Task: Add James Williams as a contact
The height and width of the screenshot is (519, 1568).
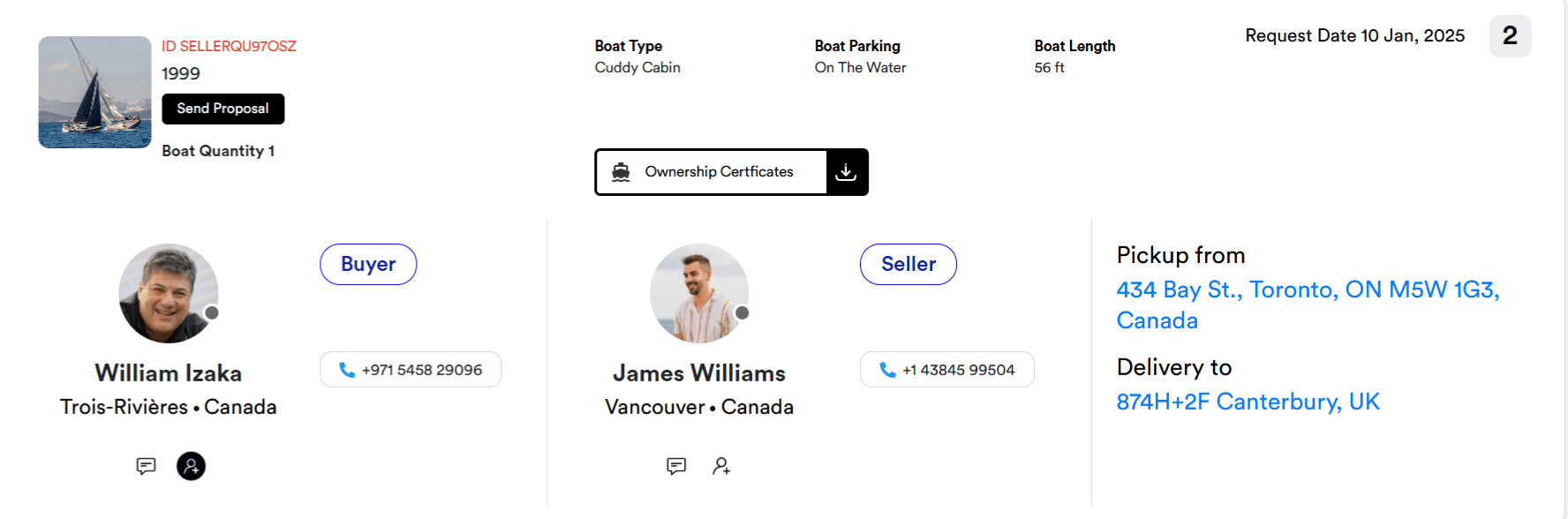Action: click(x=722, y=465)
